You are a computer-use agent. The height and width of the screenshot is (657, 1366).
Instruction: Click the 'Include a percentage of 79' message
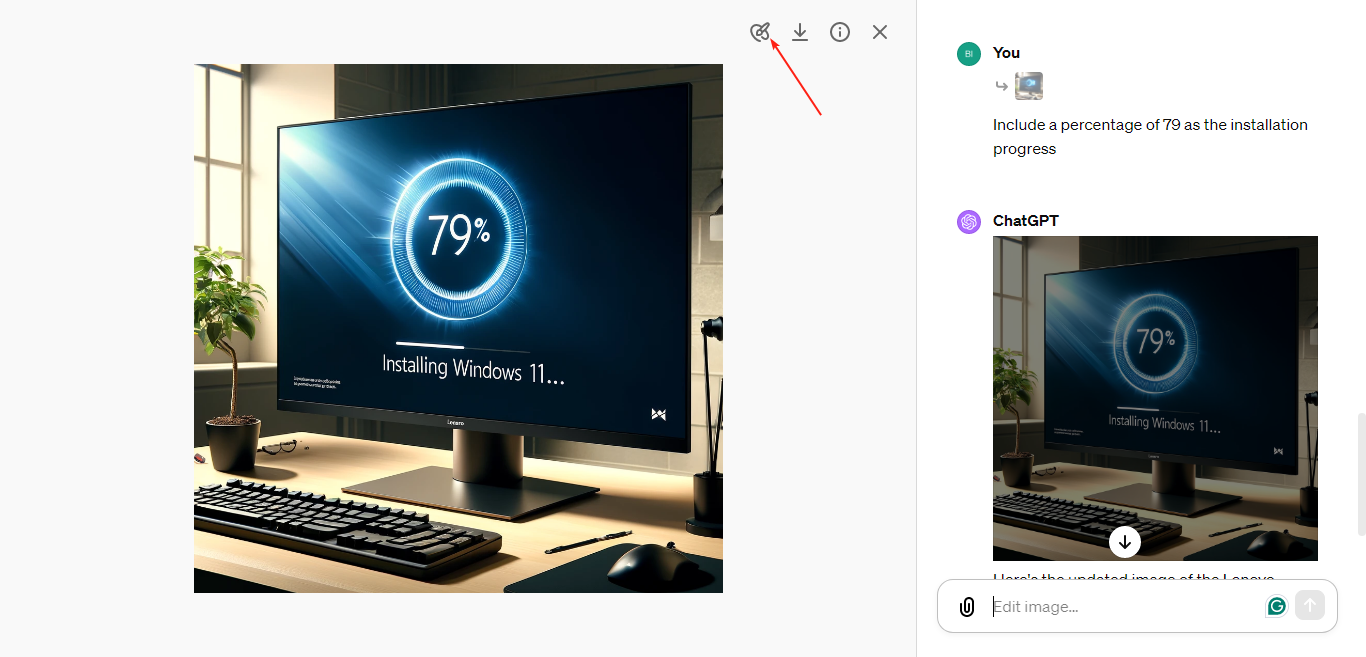(1150, 137)
